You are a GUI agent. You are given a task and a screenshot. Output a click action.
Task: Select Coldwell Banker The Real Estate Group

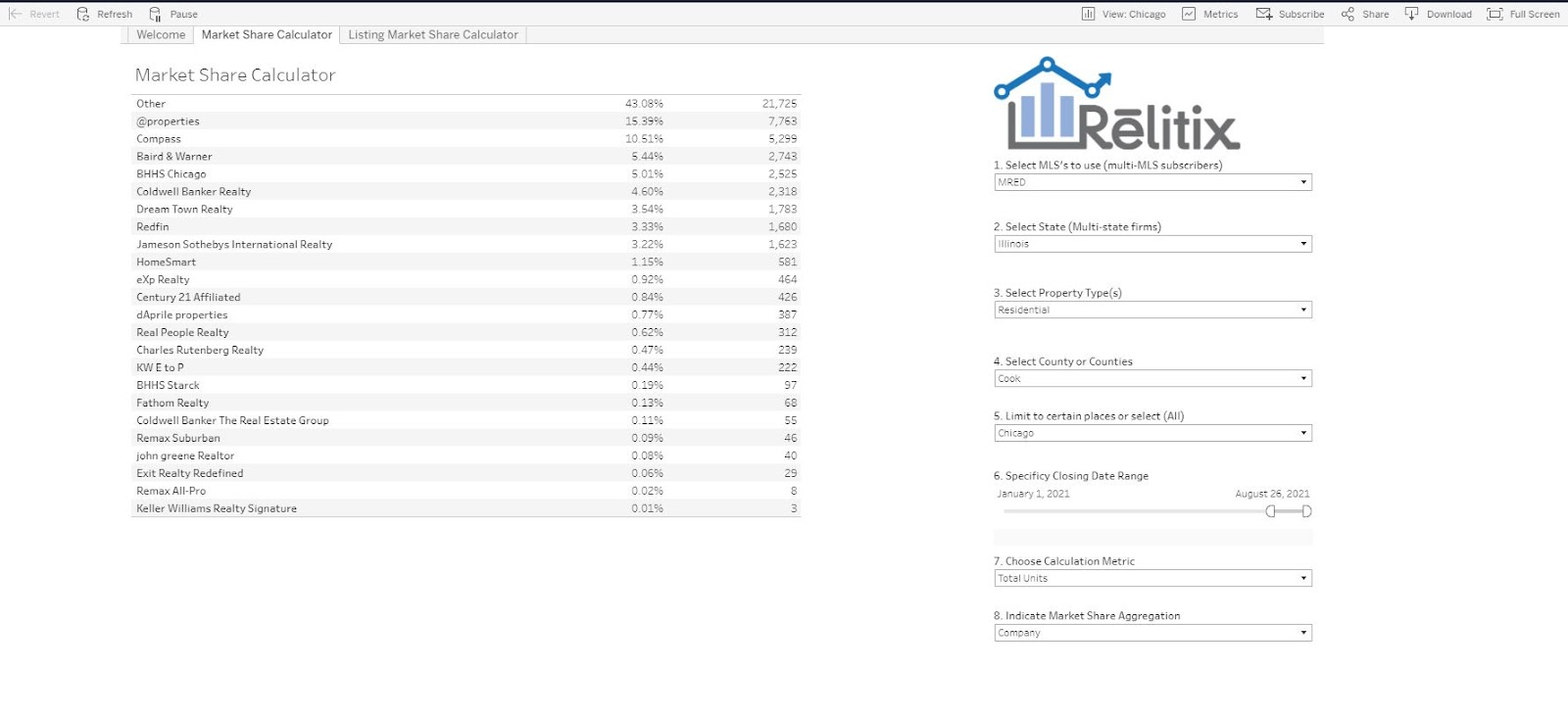[466, 421]
